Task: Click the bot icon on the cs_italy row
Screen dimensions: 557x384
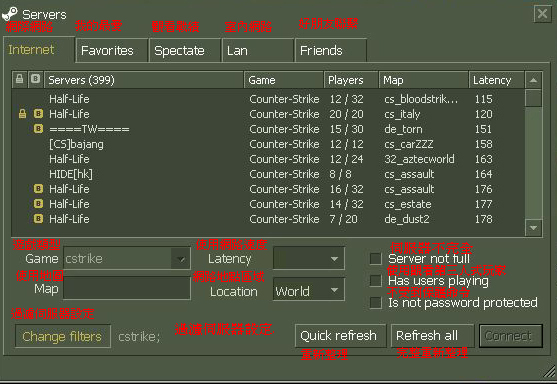Action: (38, 114)
